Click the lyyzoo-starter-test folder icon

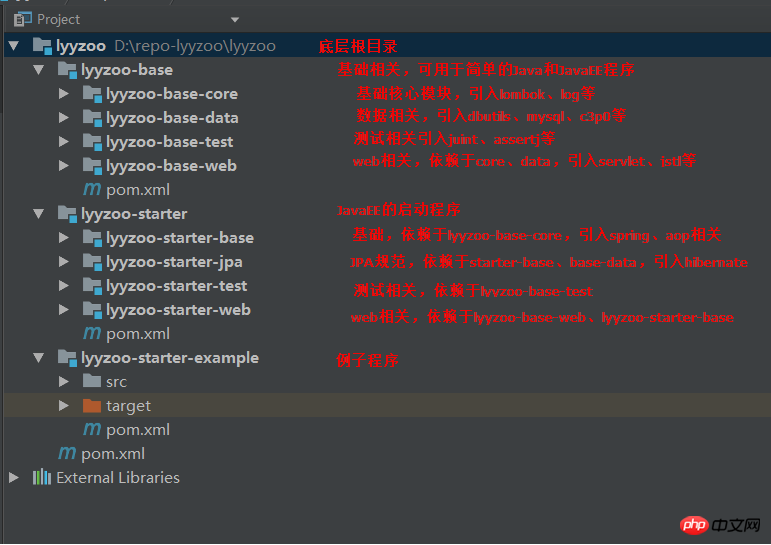[92, 286]
